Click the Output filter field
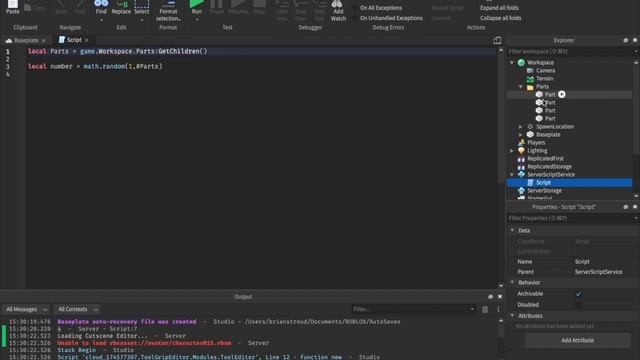 [413, 309]
